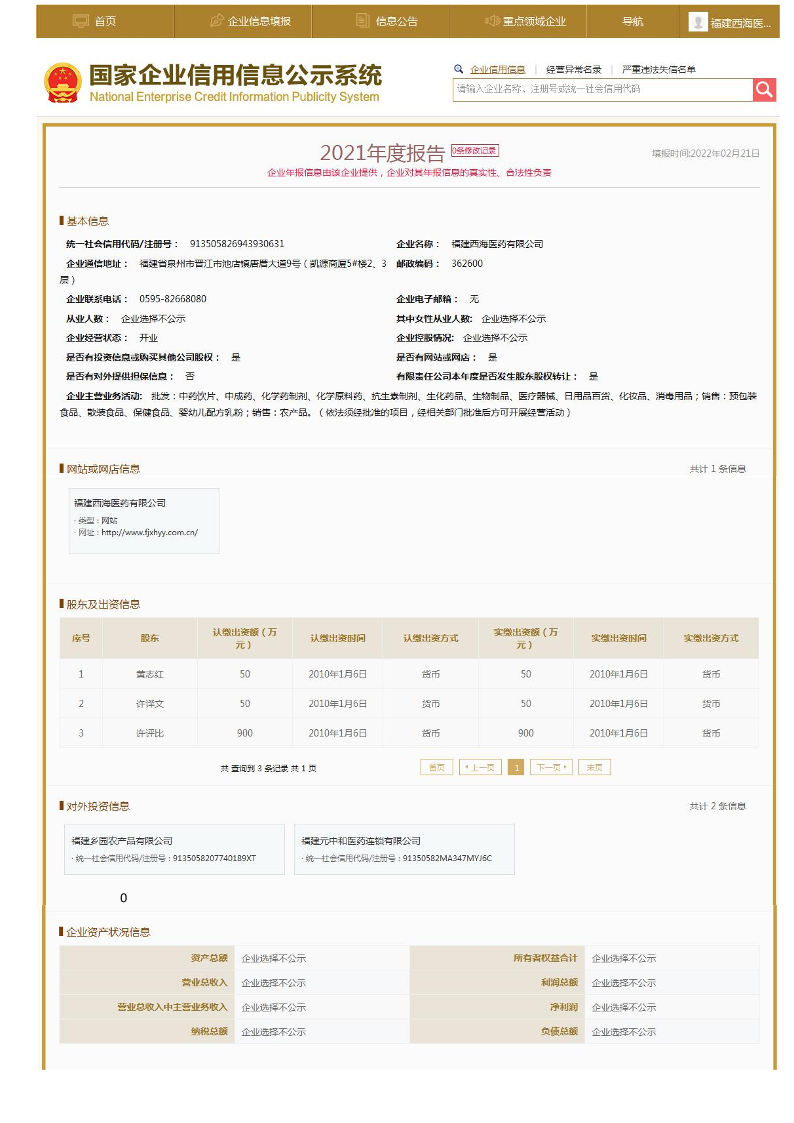Select the 企业信用信息 search tab
Viewport: 794px width, 1123px height.
(x=498, y=69)
